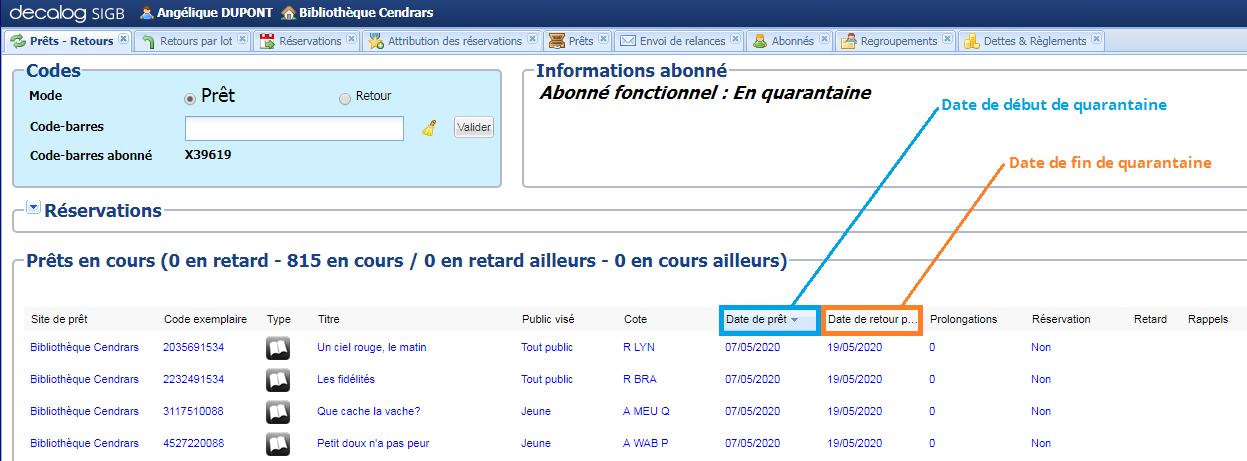Screen dimensions: 1247x461
Task: Click cote R LYN cell
Action: [x=639, y=348]
